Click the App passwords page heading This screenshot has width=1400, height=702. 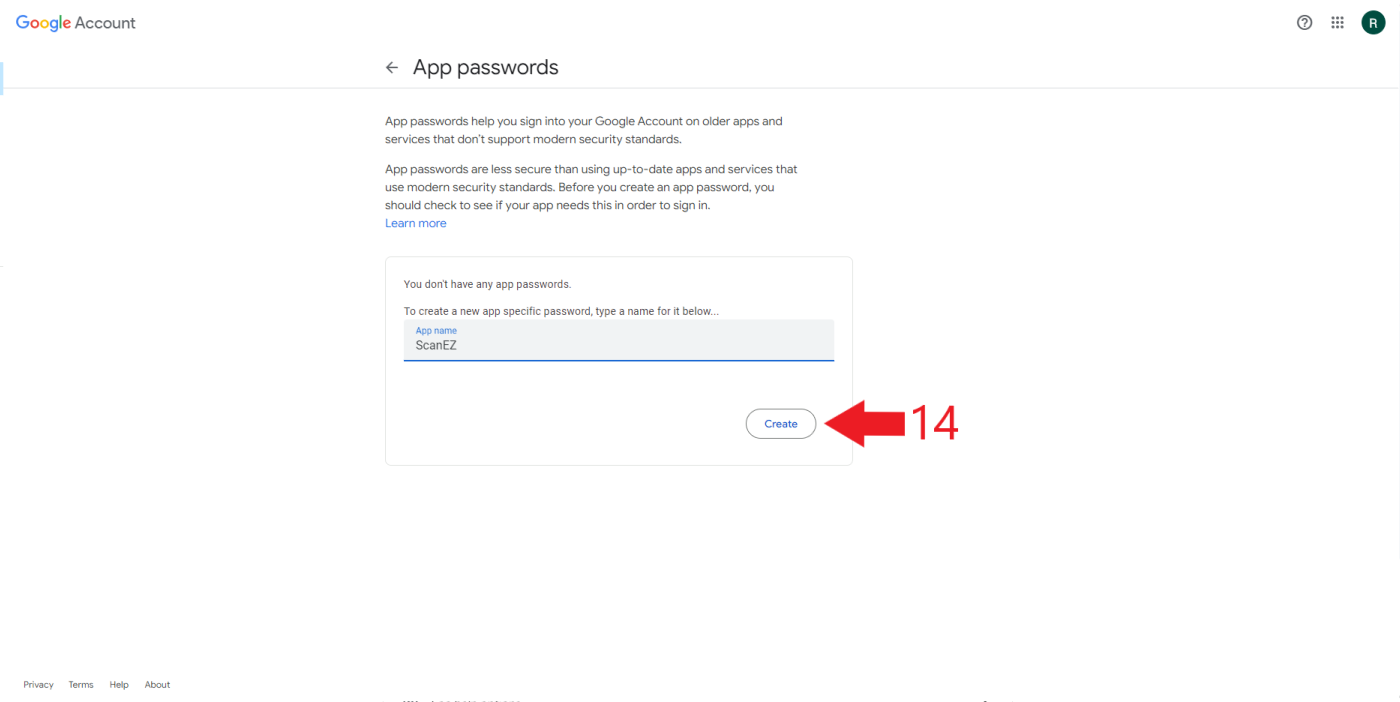tap(486, 68)
